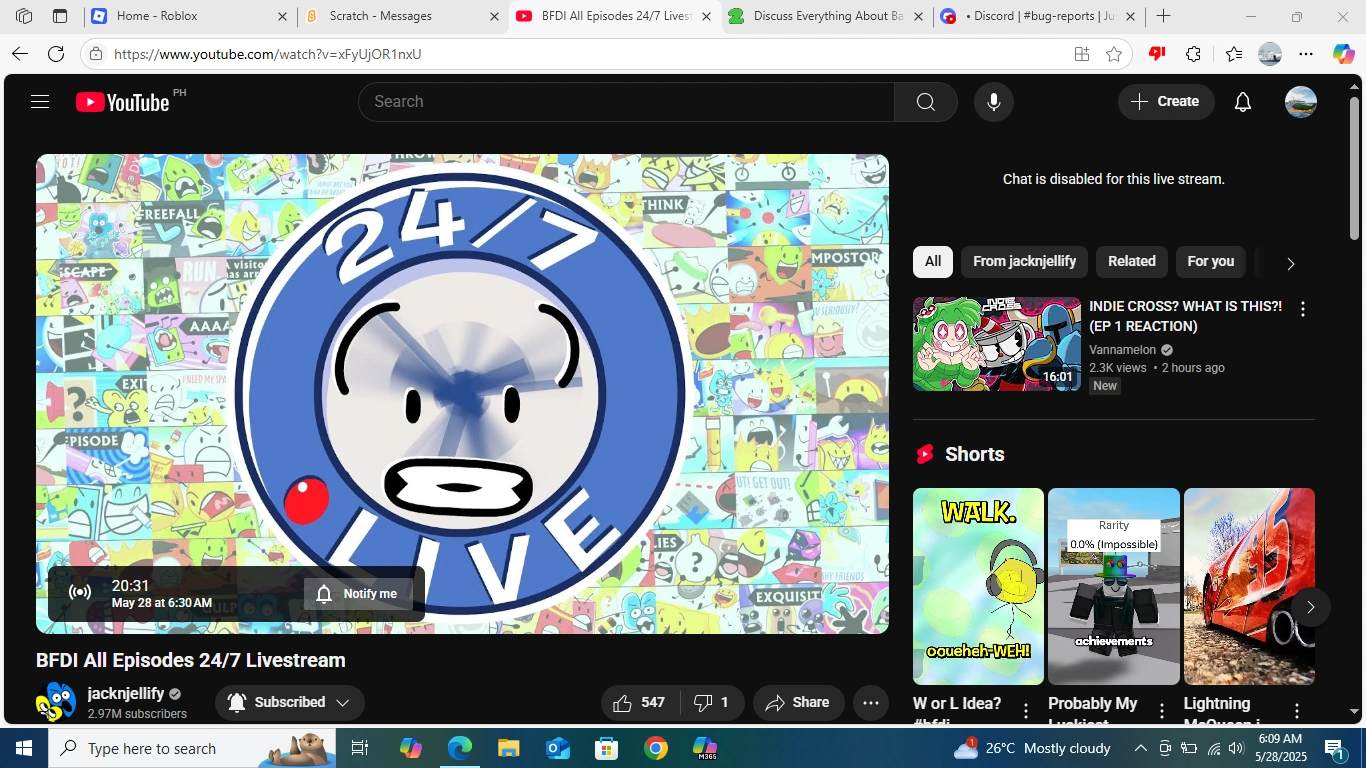Visit the jacknjellify channel page
The height and width of the screenshot is (768, 1366).
126,693
